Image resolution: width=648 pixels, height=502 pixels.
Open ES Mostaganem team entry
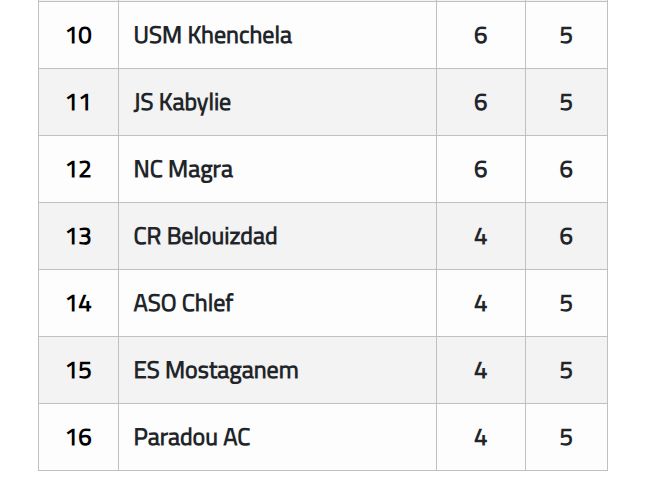(x=216, y=371)
